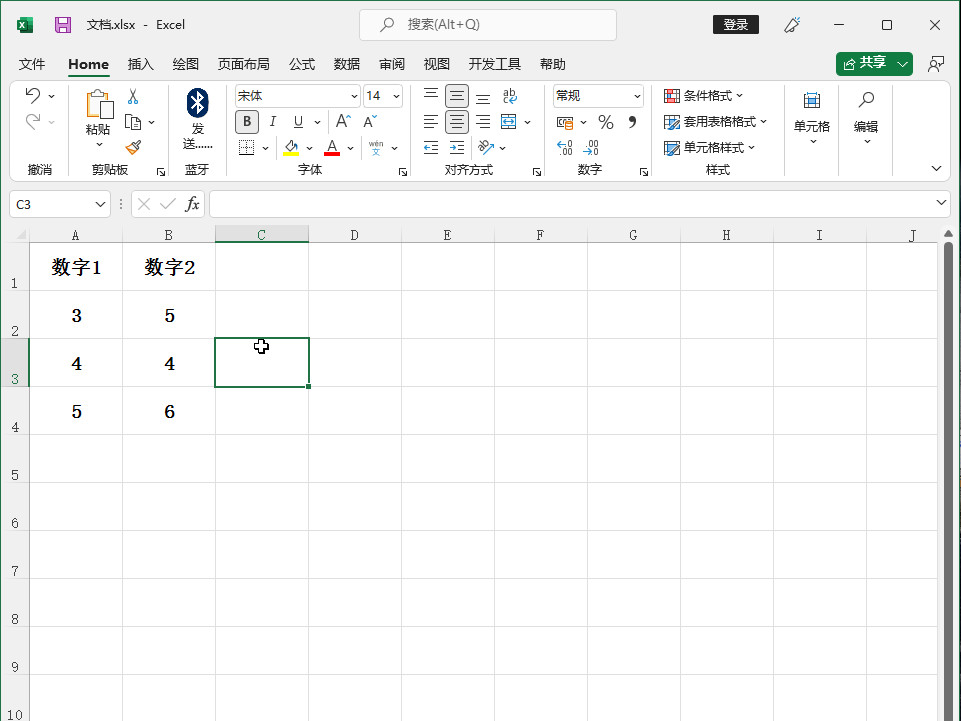Toggle the Center horizontal alignment button
This screenshot has width=961, height=721.
tap(457, 122)
